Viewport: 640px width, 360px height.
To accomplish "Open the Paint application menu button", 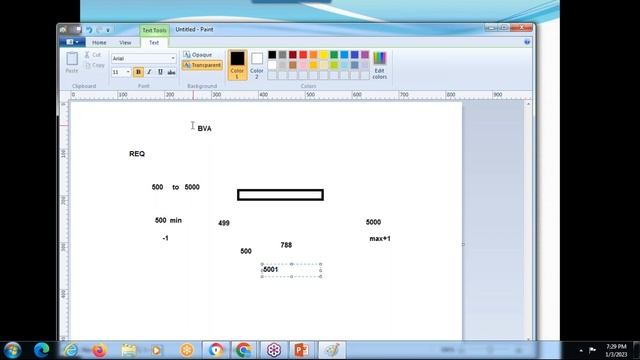I will [72, 42].
